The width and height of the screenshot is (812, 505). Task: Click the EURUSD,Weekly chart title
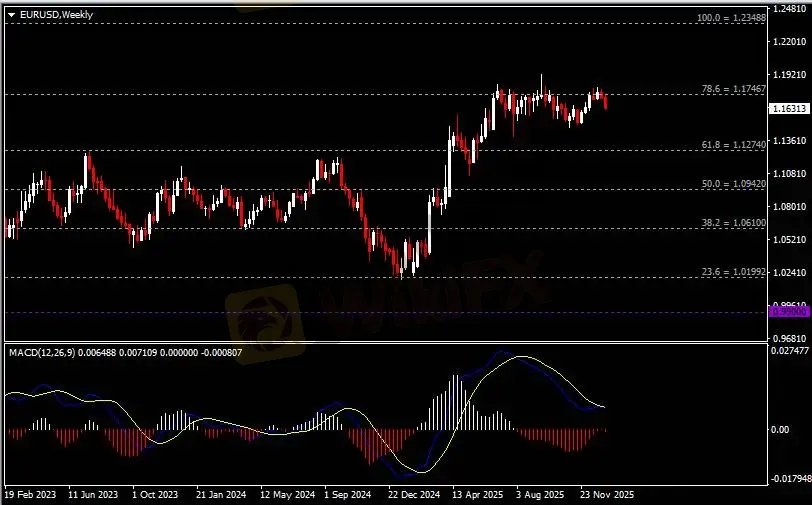[x=50, y=13]
